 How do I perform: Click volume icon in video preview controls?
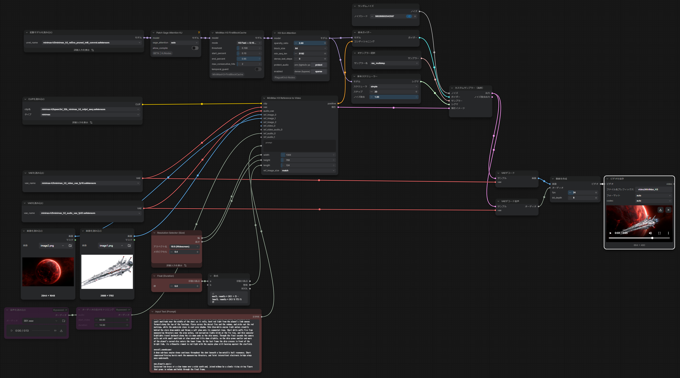click(650, 233)
